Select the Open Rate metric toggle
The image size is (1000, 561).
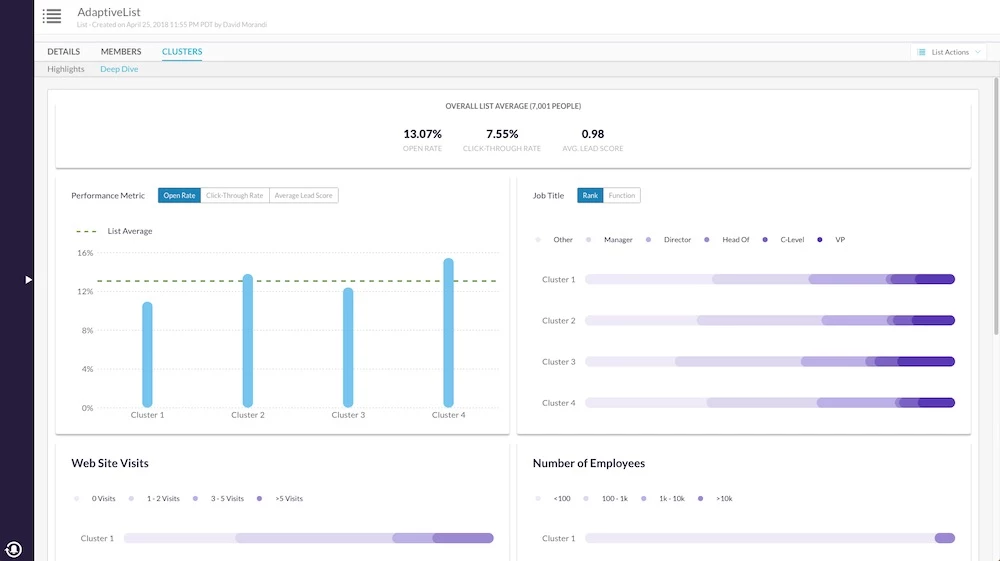point(179,195)
